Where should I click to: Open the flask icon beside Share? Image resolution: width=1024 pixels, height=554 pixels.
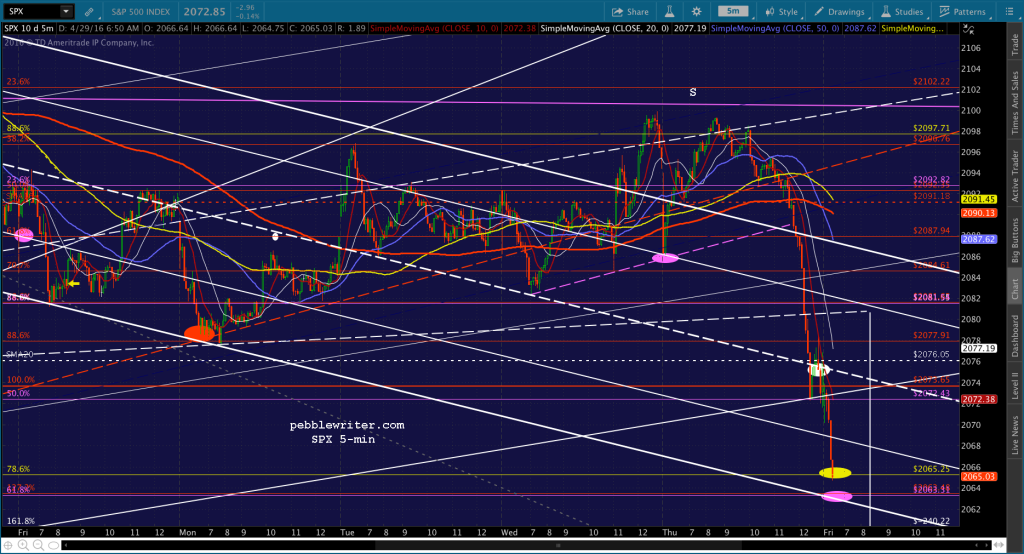point(669,12)
